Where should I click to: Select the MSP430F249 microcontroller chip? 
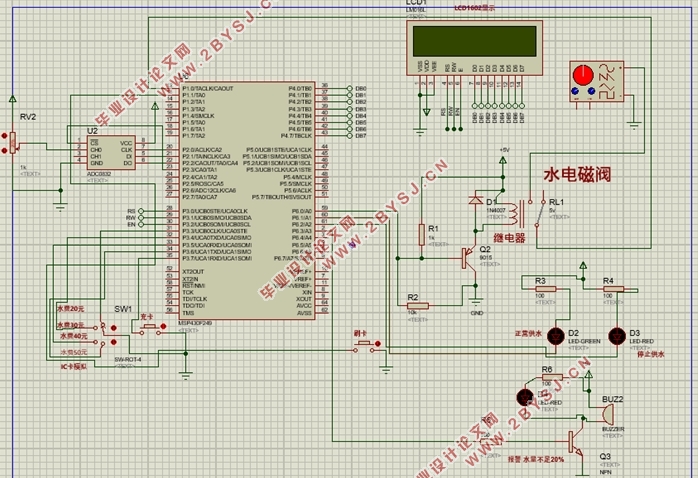click(x=247, y=201)
